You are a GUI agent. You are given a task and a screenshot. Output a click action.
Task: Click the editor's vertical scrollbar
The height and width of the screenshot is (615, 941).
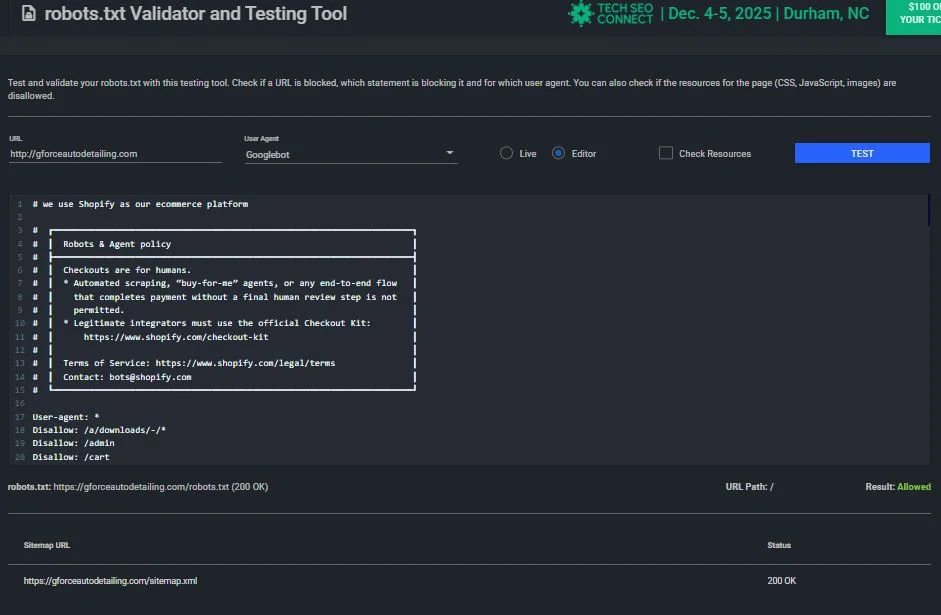tap(928, 209)
